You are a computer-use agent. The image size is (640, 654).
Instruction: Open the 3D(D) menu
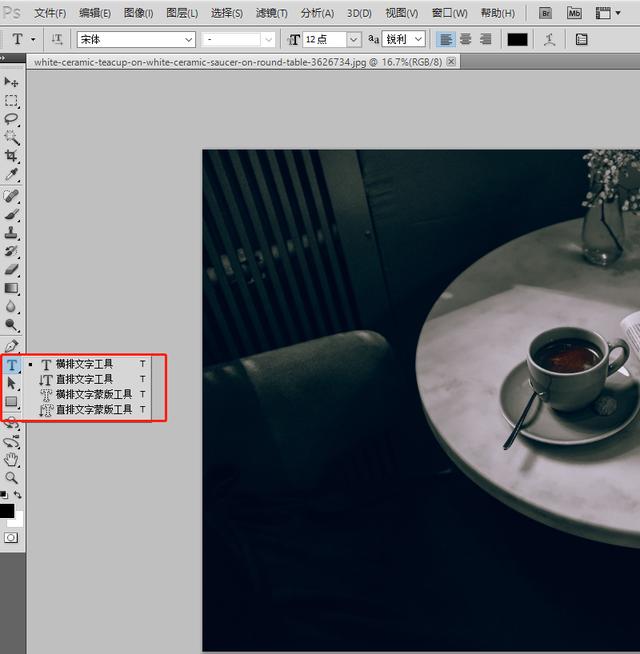tap(359, 13)
